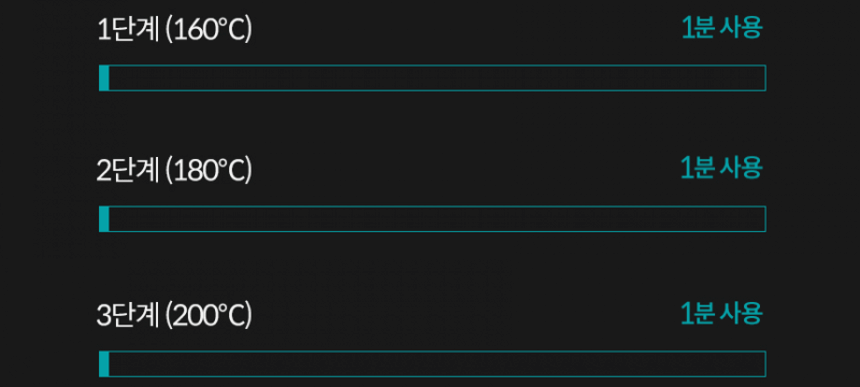
Task: Click the right end of the 200°C usage bar
Action: [x=762, y=363]
